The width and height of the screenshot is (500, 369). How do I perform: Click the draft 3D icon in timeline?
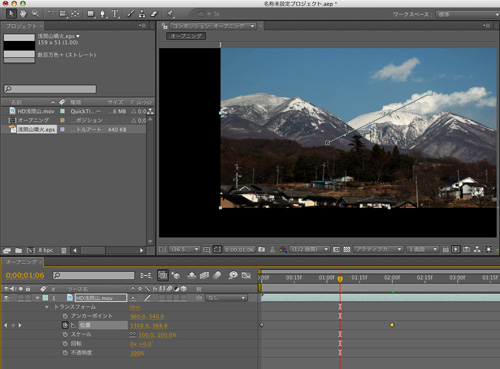[176, 275]
